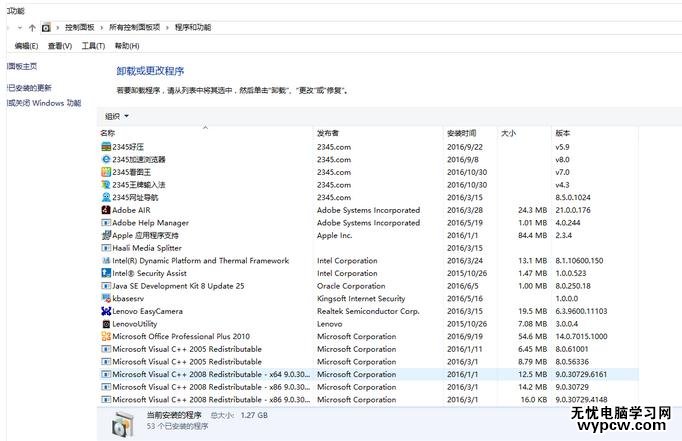Open the 组织 dropdown

(x=117, y=116)
